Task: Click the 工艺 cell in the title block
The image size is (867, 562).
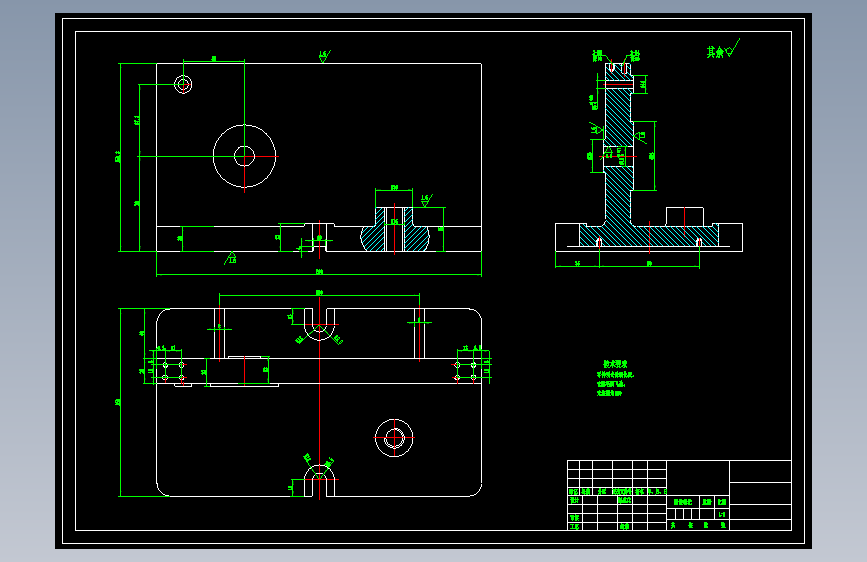Action: [x=574, y=527]
